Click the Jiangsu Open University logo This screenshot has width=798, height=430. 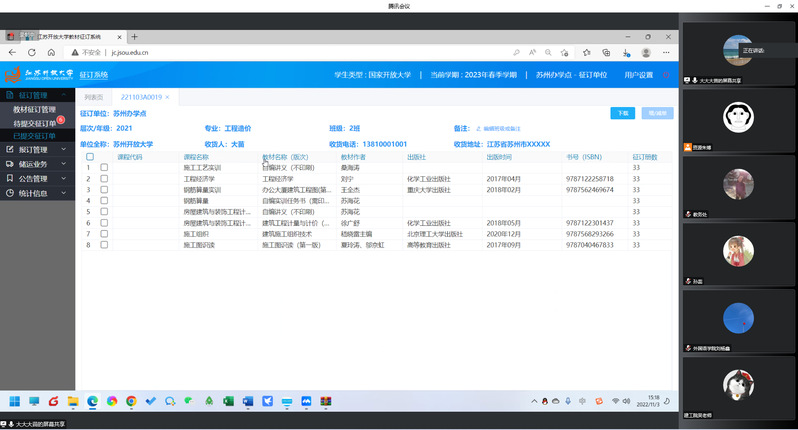coord(38,74)
